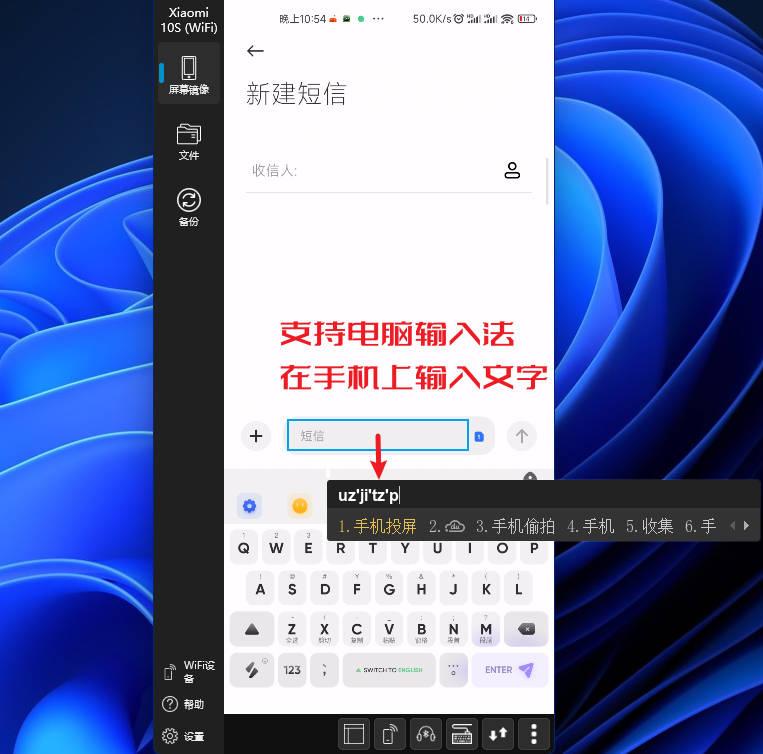The height and width of the screenshot is (754, 763).
Task: Open the 文件 files section
Action: click(188, 141)
